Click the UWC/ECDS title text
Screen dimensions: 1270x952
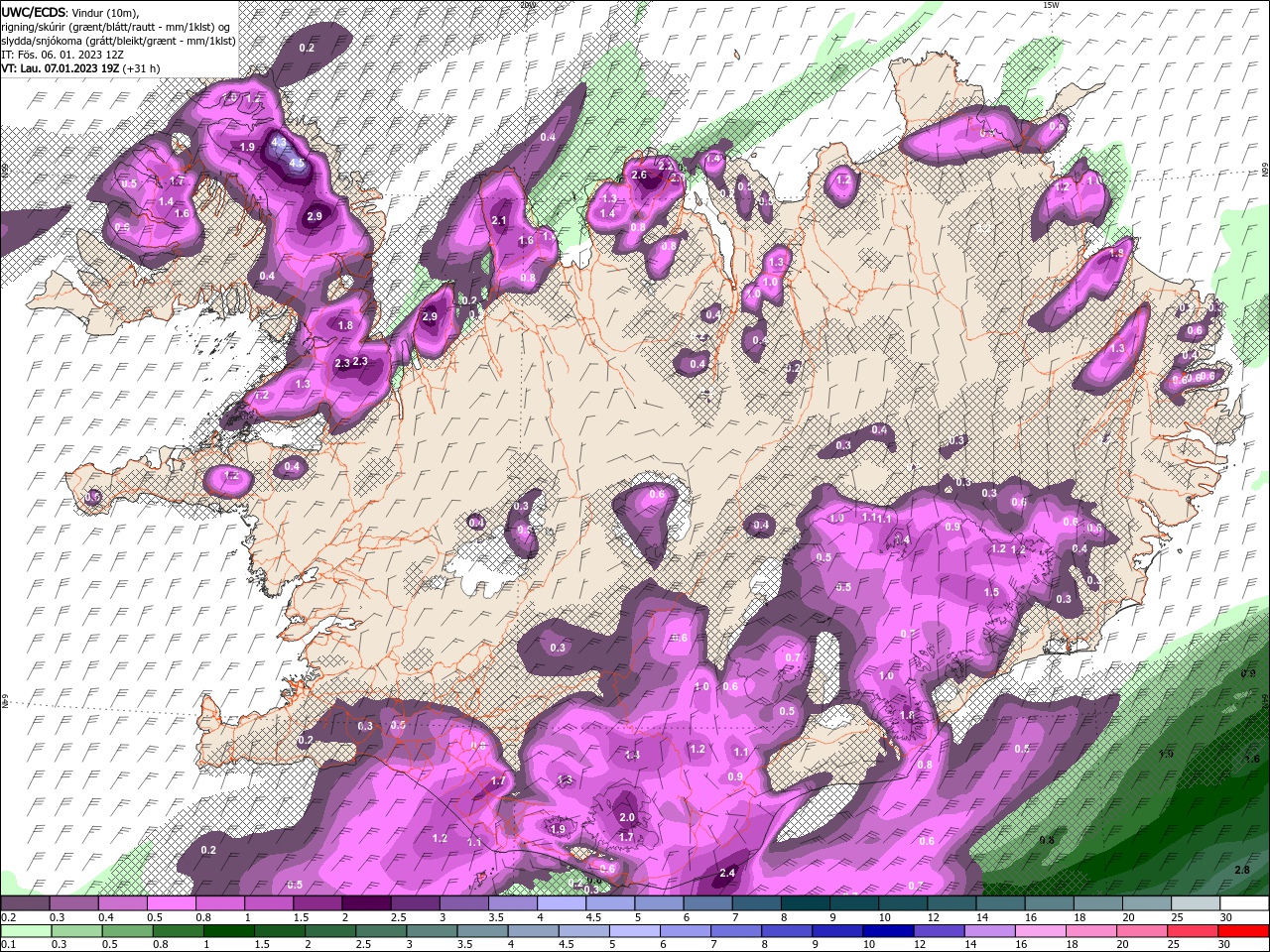pyautogui.click(x=34, y=12)
